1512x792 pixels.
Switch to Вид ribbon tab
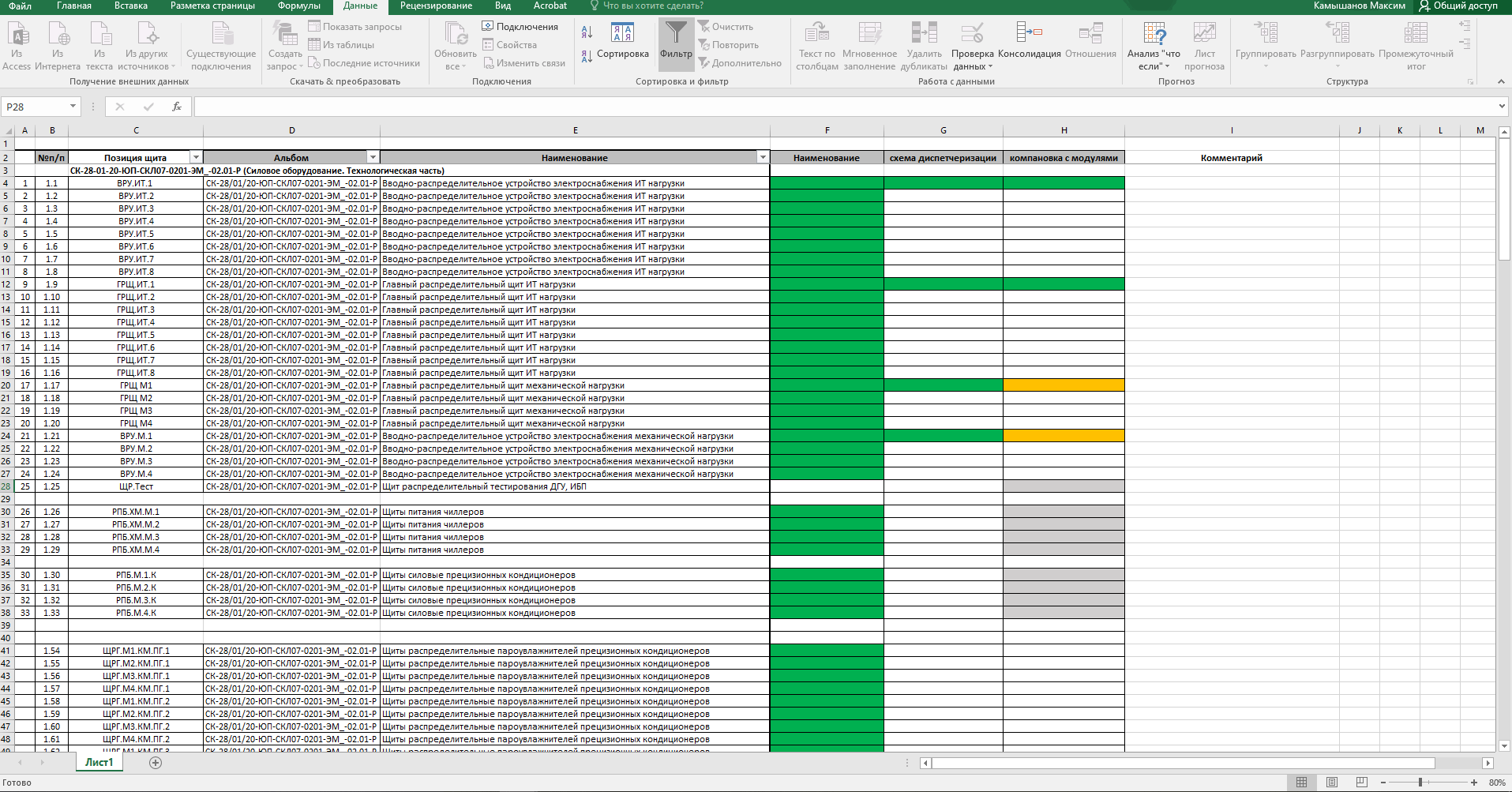click(503, 6)
